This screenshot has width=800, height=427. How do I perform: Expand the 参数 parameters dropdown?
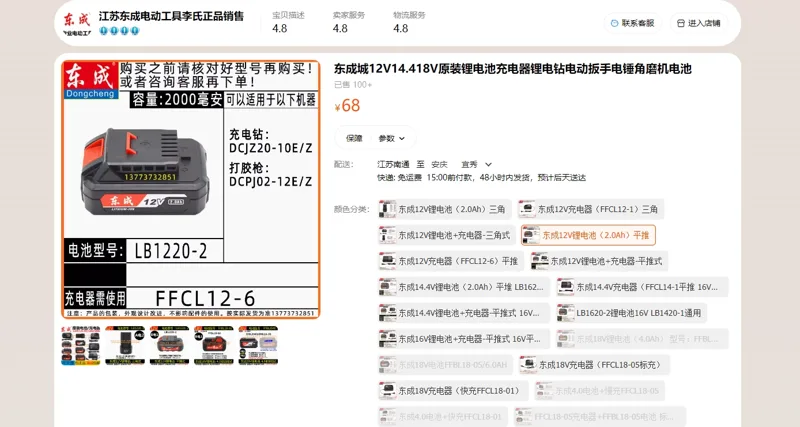click(392, 138)
